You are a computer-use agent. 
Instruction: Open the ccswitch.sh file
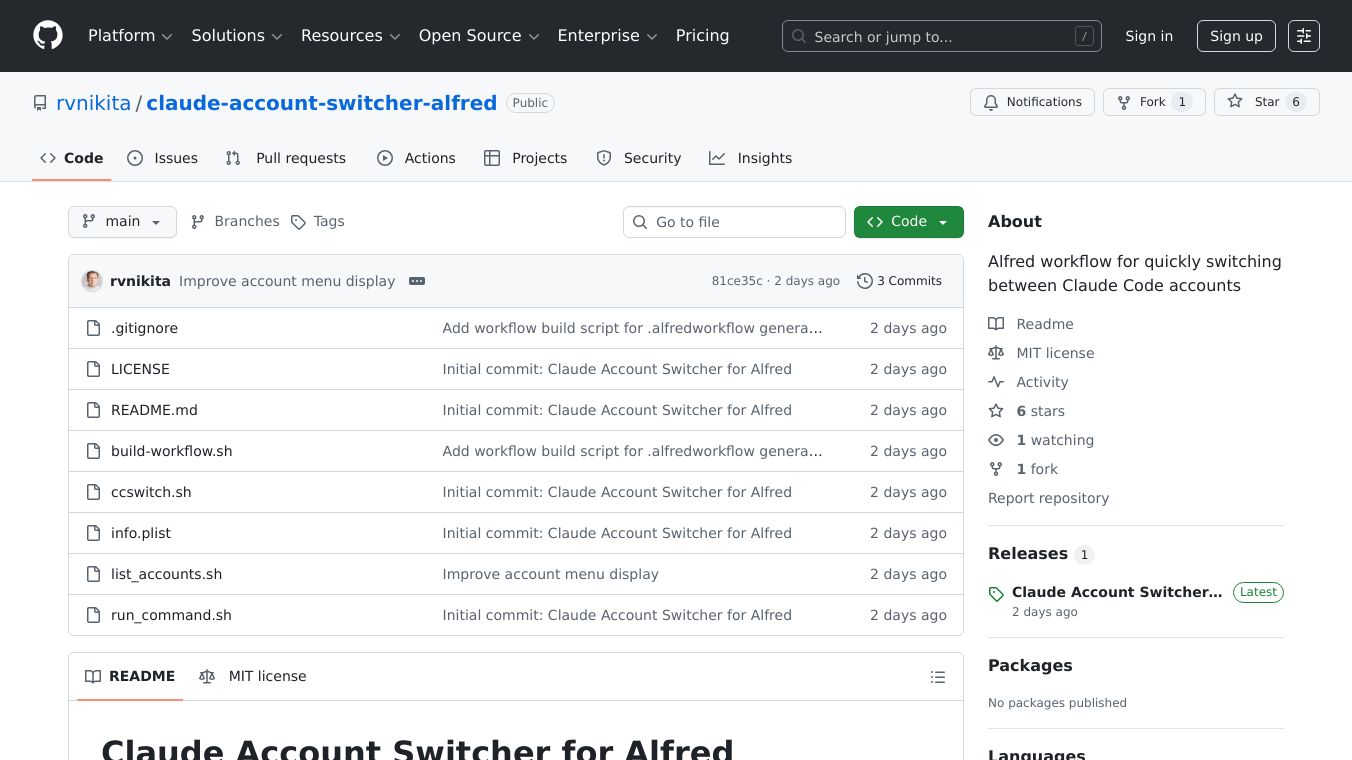151,492
